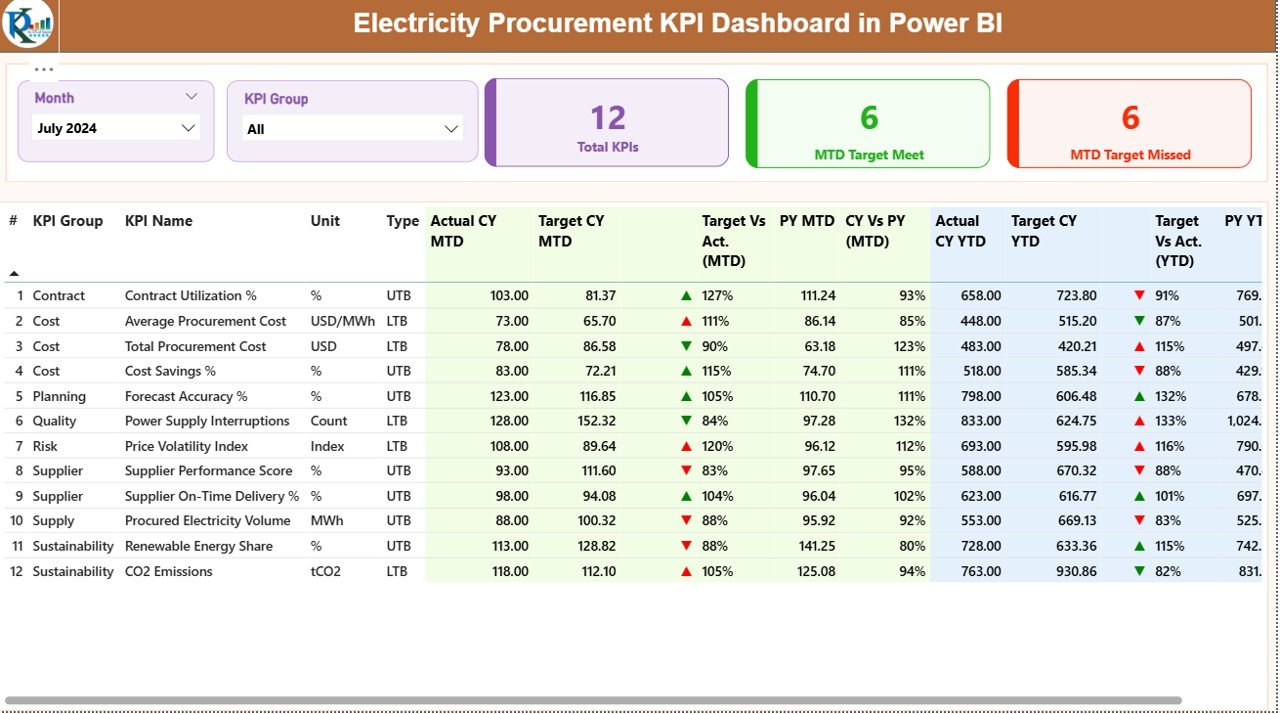Screen dimensions: 1280x714
Task: Click the green up triangle for Forecast Accuracy MTD
Action: click(685, 395)
